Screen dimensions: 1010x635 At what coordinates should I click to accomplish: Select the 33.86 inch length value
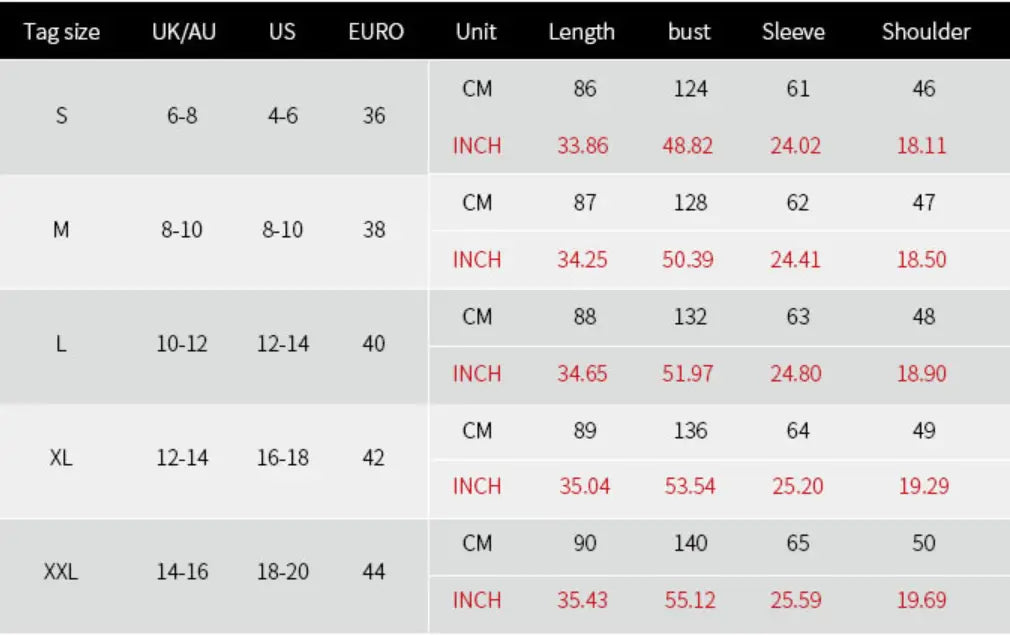pyautogui.click(x=582, y=146)
